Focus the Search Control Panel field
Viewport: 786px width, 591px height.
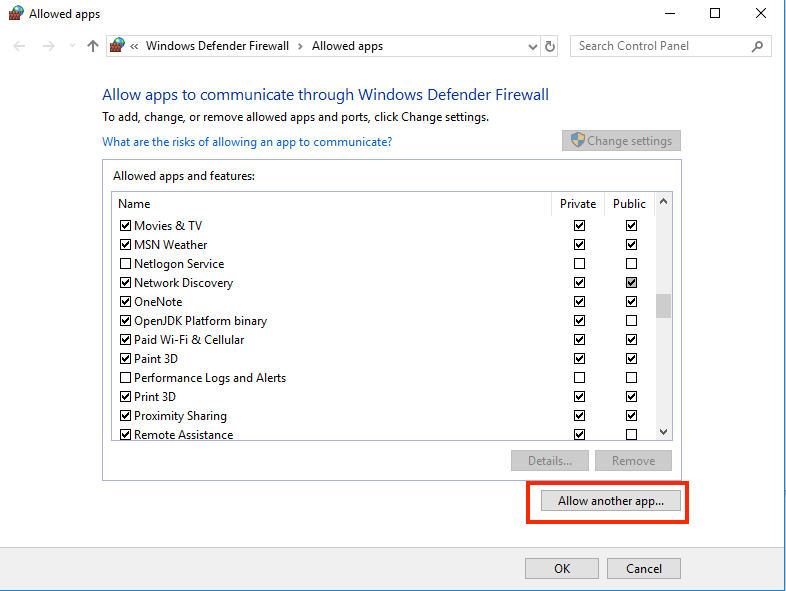click(x=670, y=46)
